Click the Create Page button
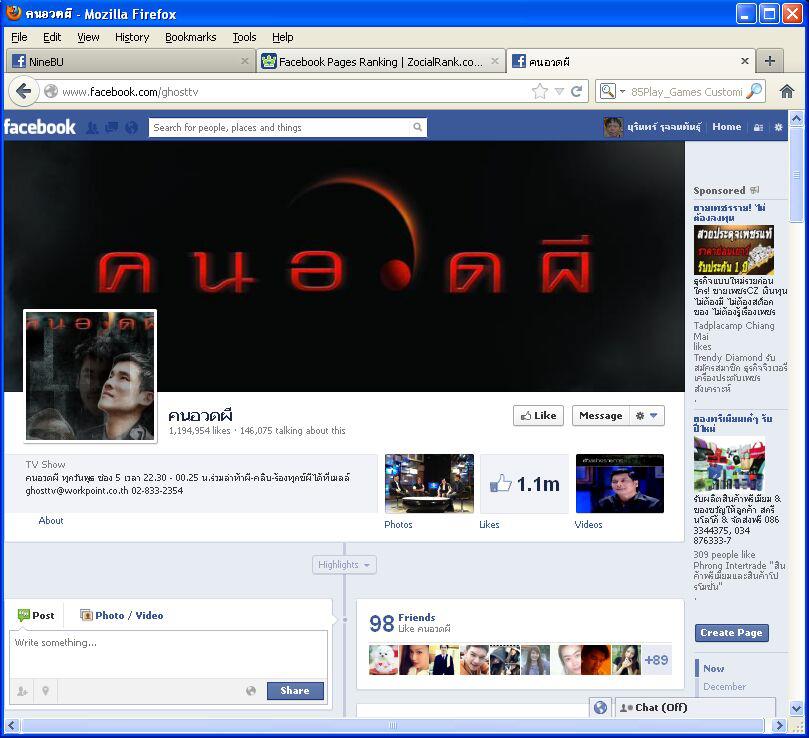This screenshot has height=738, width=809. (x=731, y=633)
